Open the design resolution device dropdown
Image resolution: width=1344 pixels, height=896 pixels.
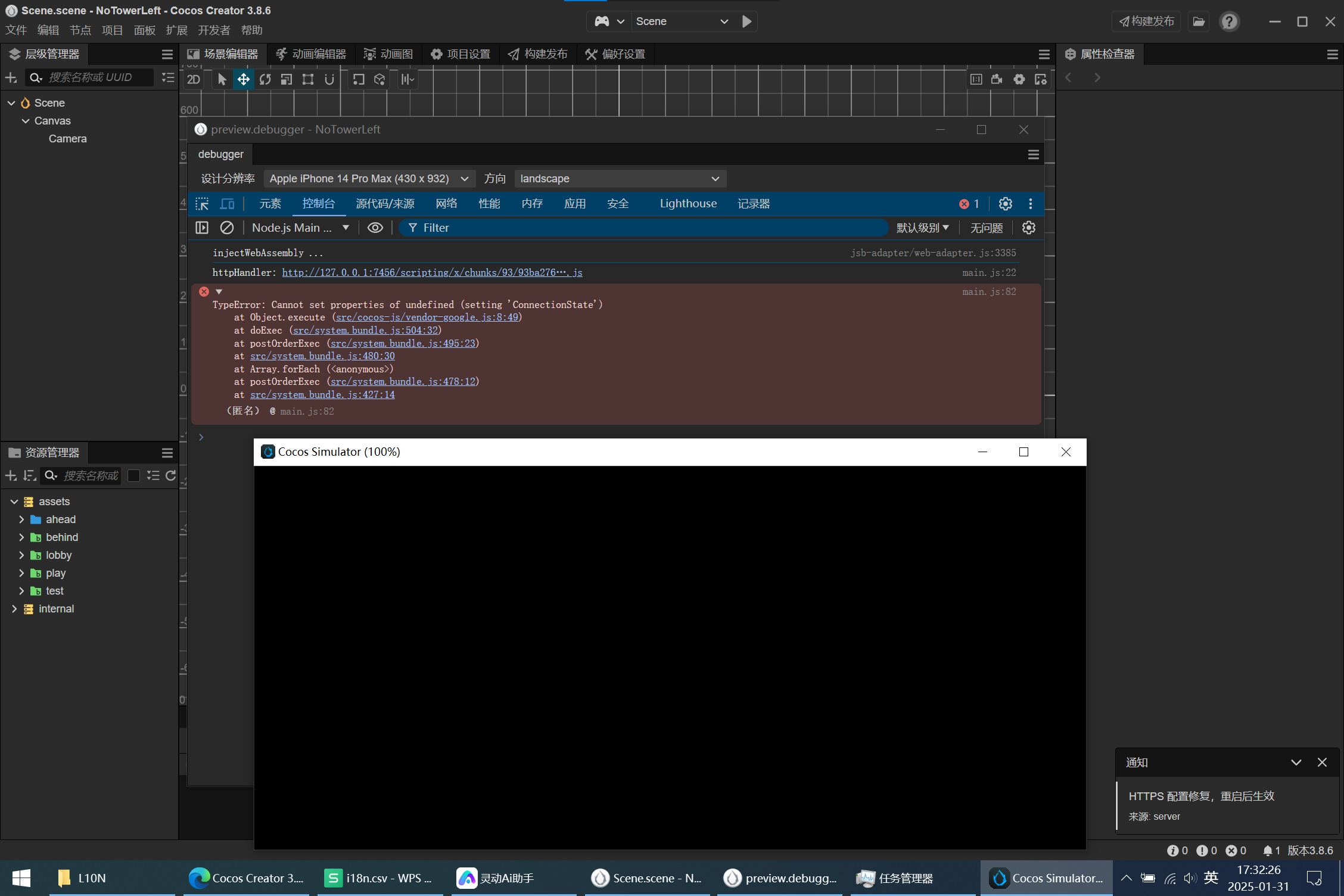(x=369, y=179)
